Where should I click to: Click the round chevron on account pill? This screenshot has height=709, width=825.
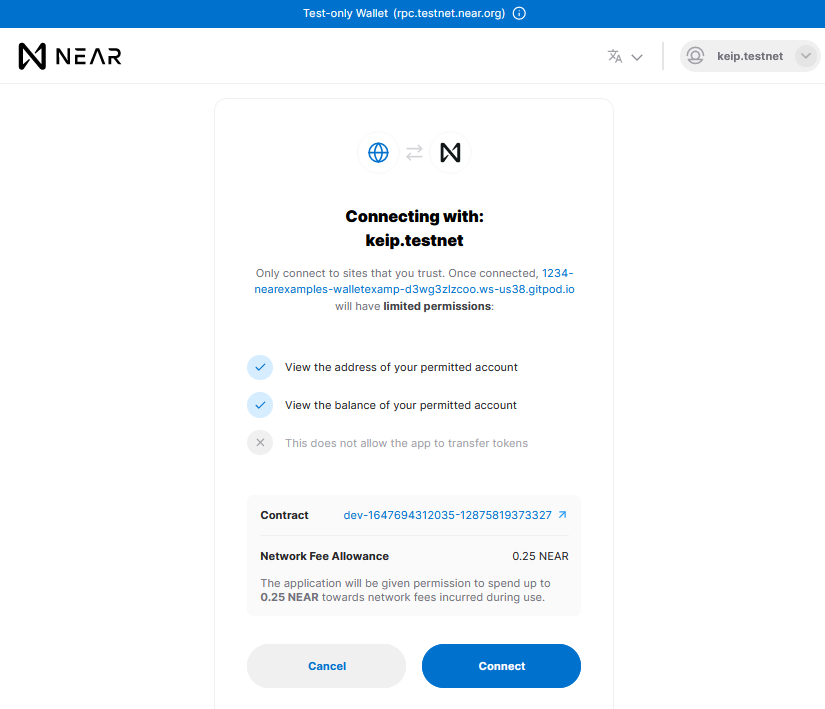(x=806, y=56)
